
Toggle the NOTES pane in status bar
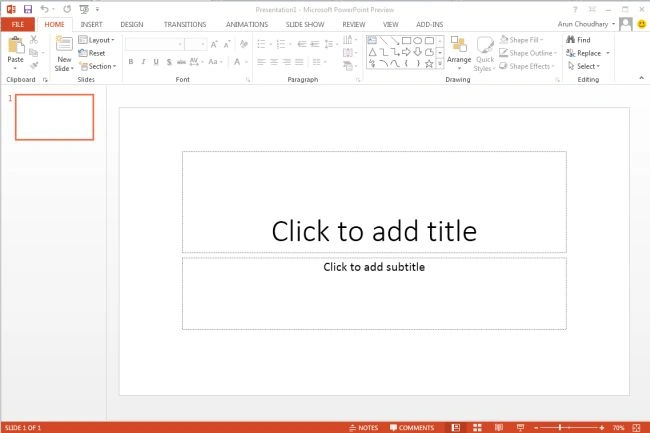(364, 428)
